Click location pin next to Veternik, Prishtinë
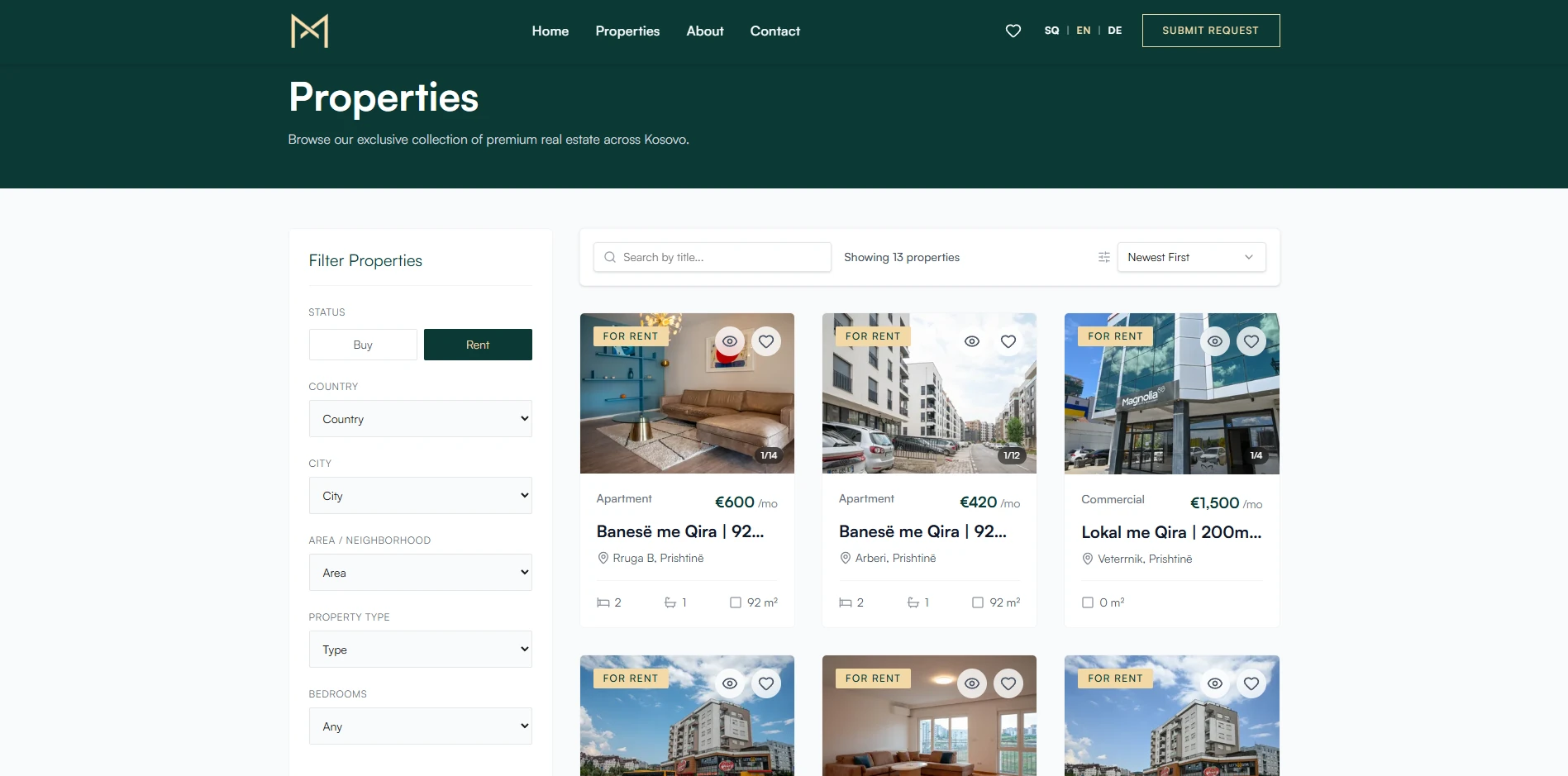 pyautogui.click(x=1087, y=559)
